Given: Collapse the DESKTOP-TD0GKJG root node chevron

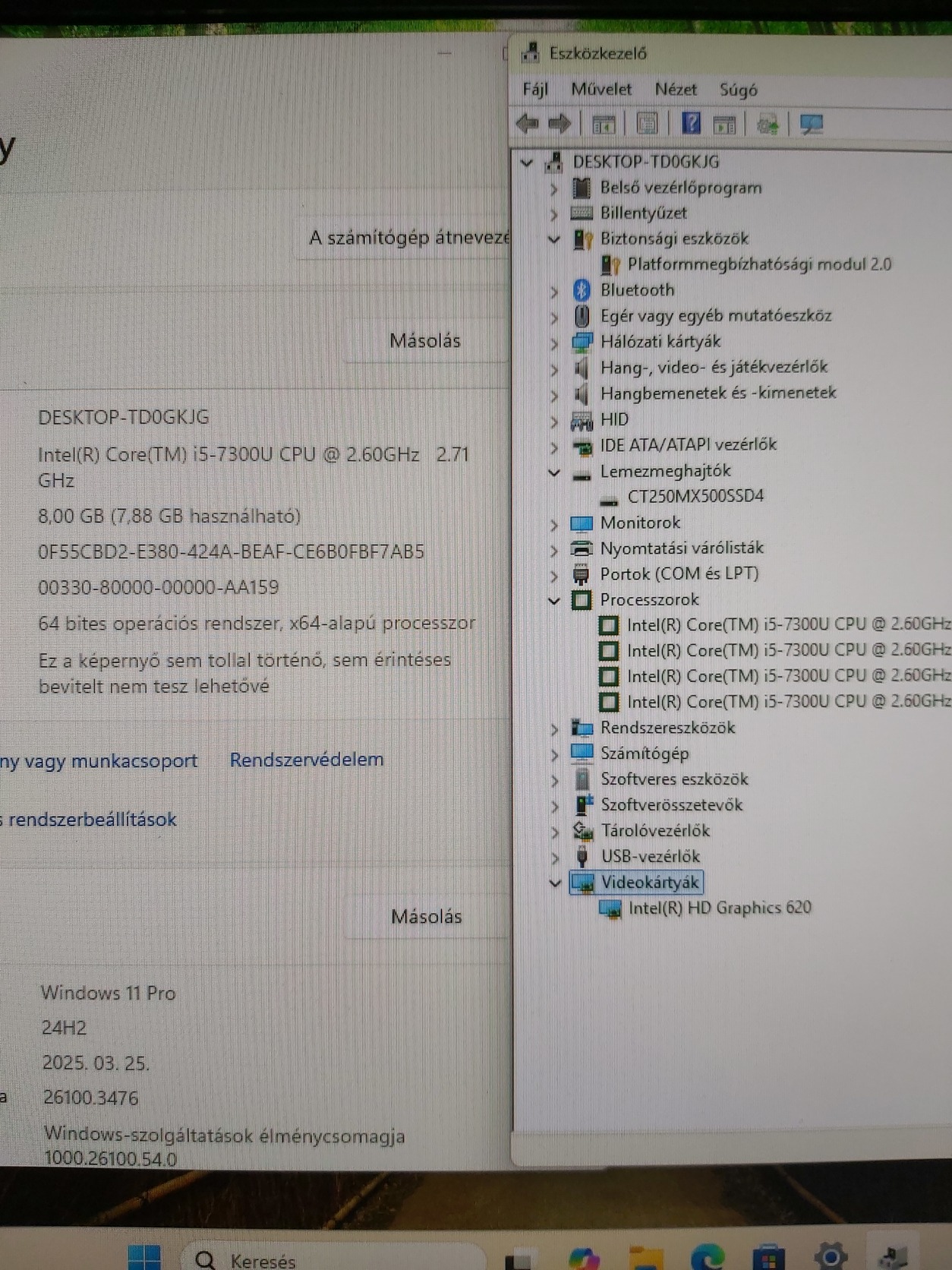Looking at the screenshot, I should [526, 163].
